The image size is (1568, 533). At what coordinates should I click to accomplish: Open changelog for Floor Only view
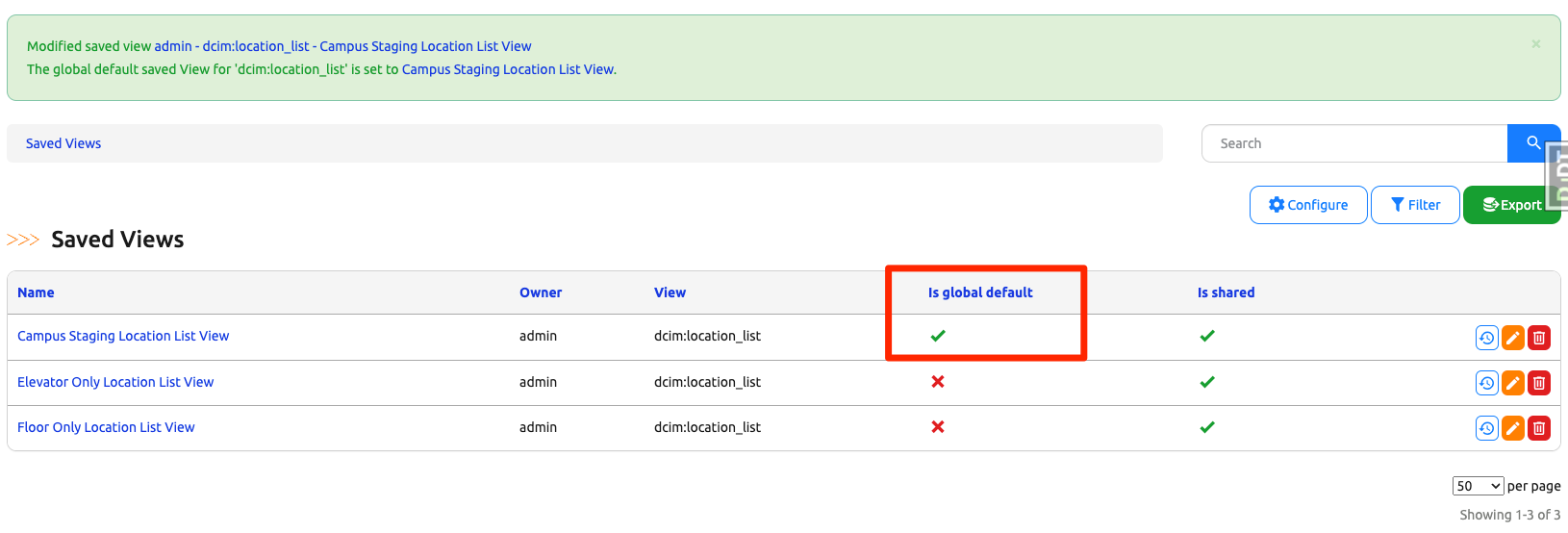(x=1486, y=428)
